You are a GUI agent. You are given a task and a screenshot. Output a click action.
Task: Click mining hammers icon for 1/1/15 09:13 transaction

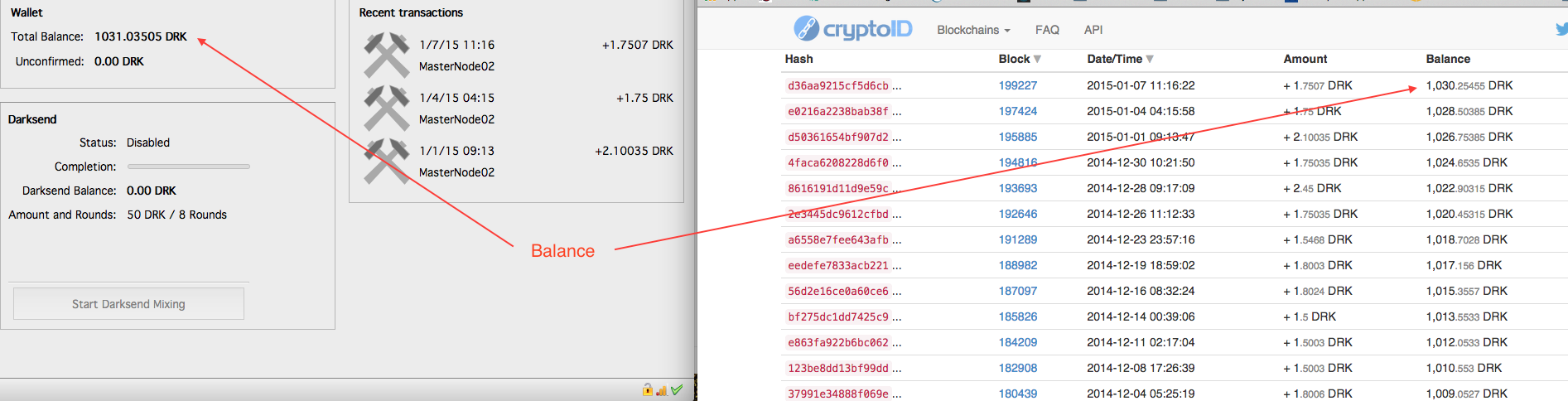tap(387, 161)
